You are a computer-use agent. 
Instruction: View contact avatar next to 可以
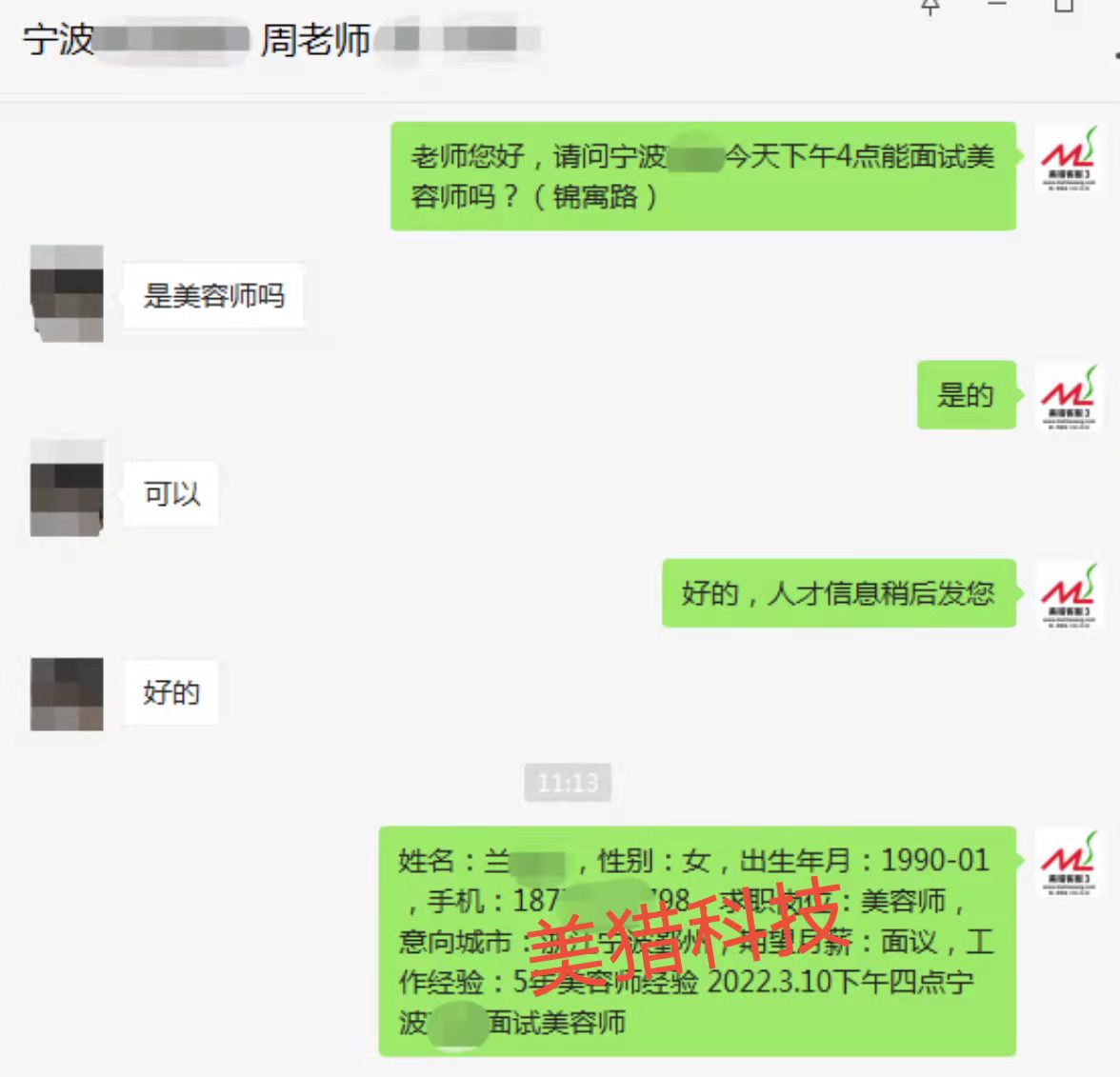[67, 489]
